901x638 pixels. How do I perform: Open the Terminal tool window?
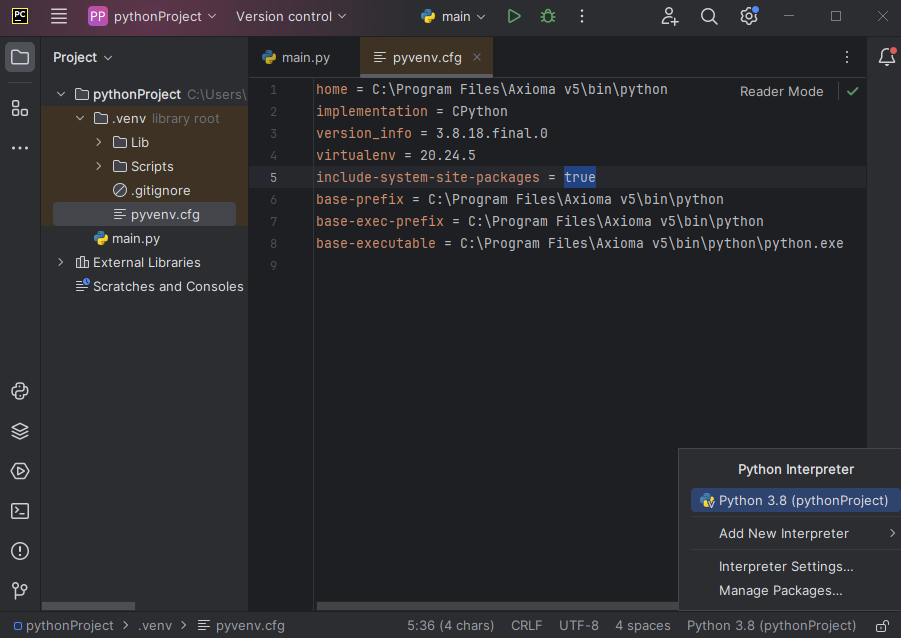[20, 511]
